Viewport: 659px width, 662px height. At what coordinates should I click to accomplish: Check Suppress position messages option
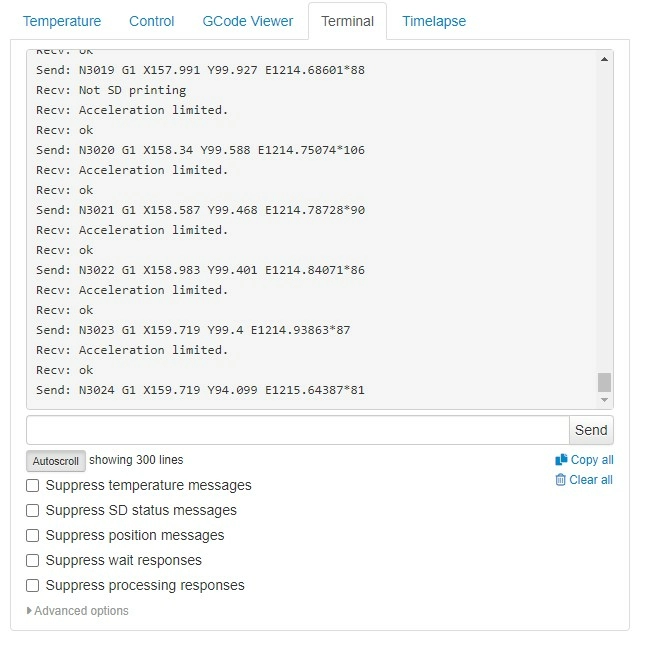(x=33, y=535)
